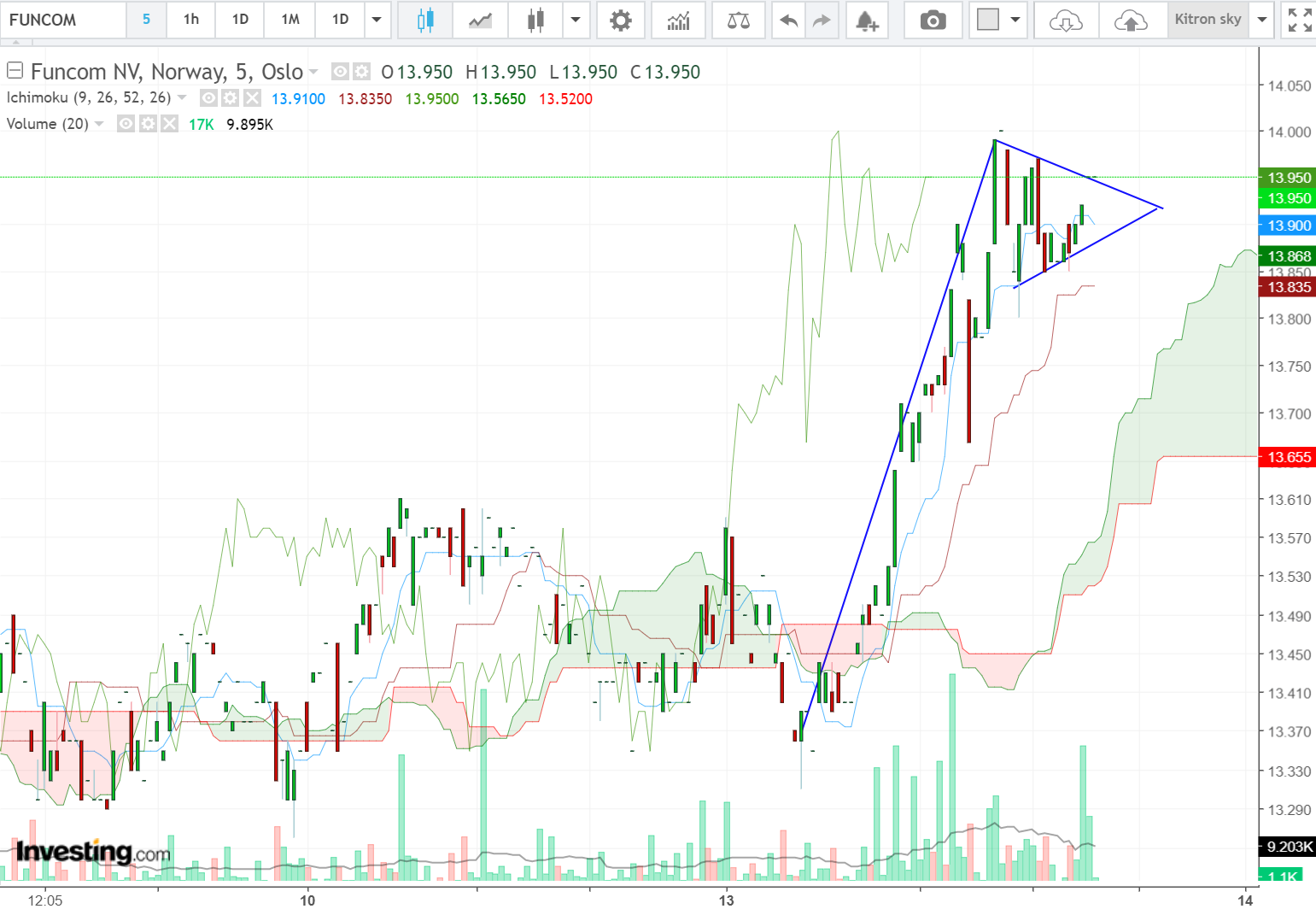Screen dimensions: 1316x909
Task: Toggle fullscreen mode icon
Action: coord(1299,20)
